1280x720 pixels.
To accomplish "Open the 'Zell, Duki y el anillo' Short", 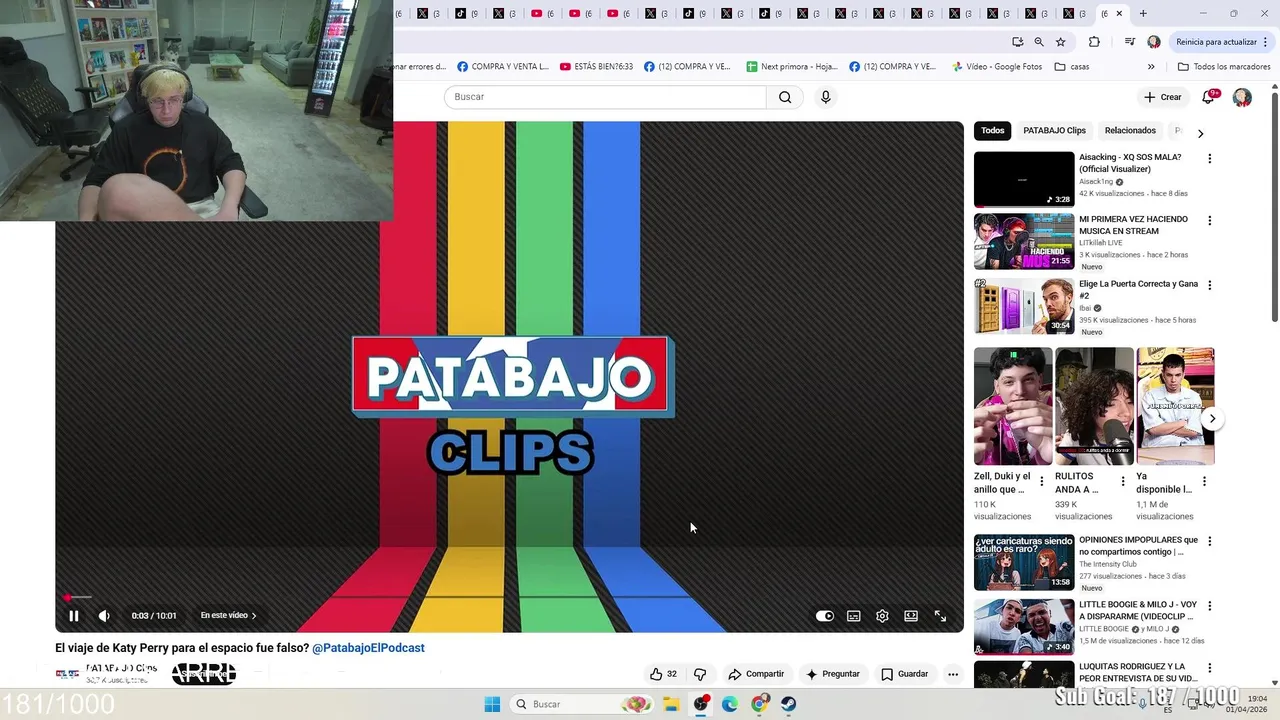I will (x=1013, y=406).
